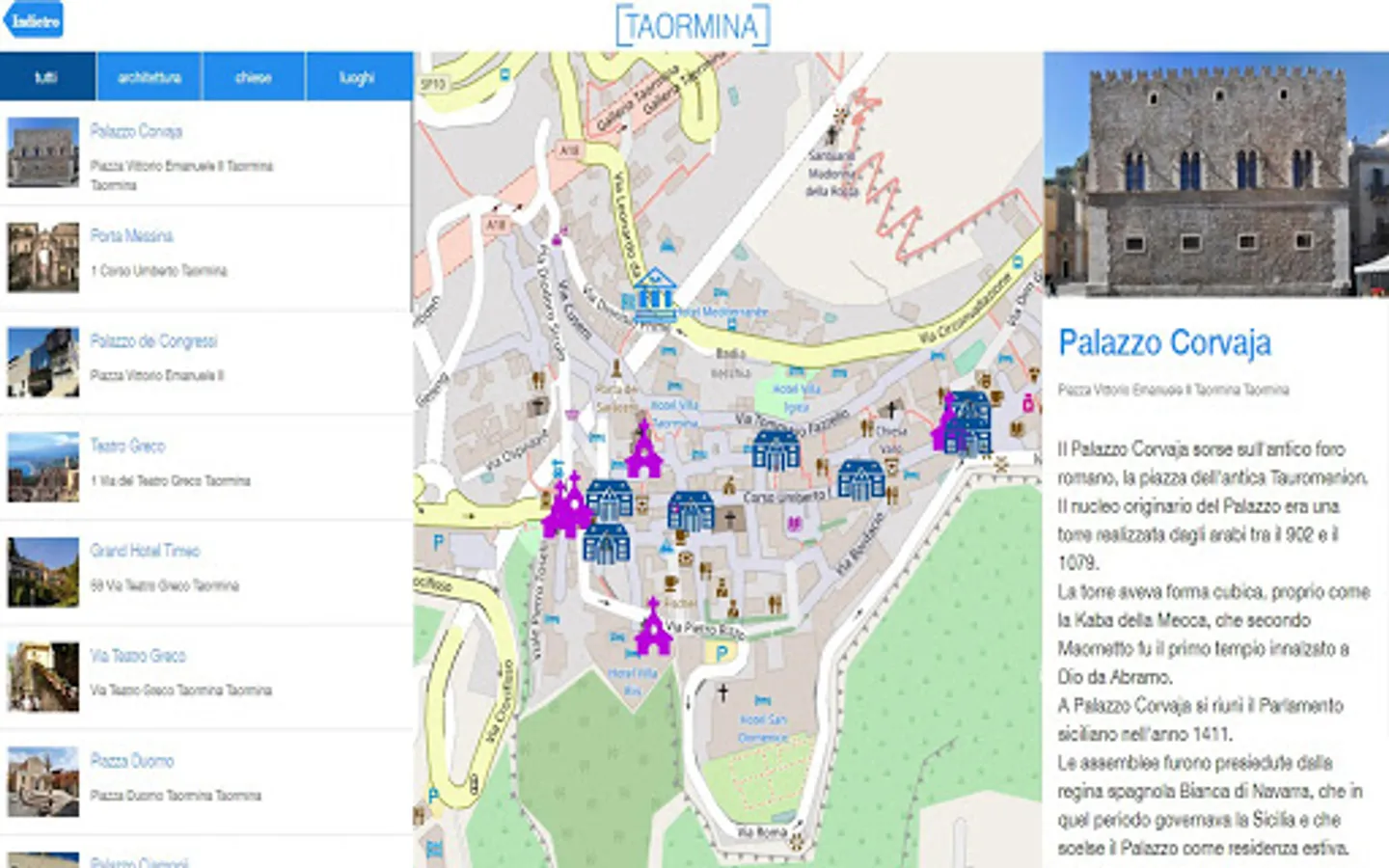The height and width of the screenshot is (868, 1389).
Task: Click the blue building marker with the purple pin at the map's right edge
Action: tap(962, 422)
